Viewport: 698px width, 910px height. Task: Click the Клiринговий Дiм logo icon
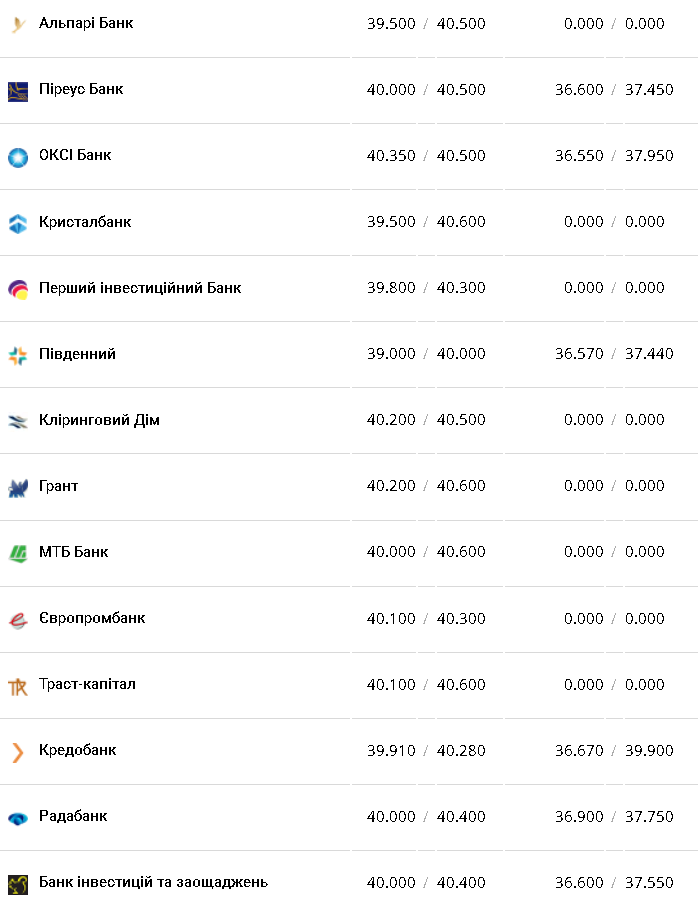coord(18,421)
